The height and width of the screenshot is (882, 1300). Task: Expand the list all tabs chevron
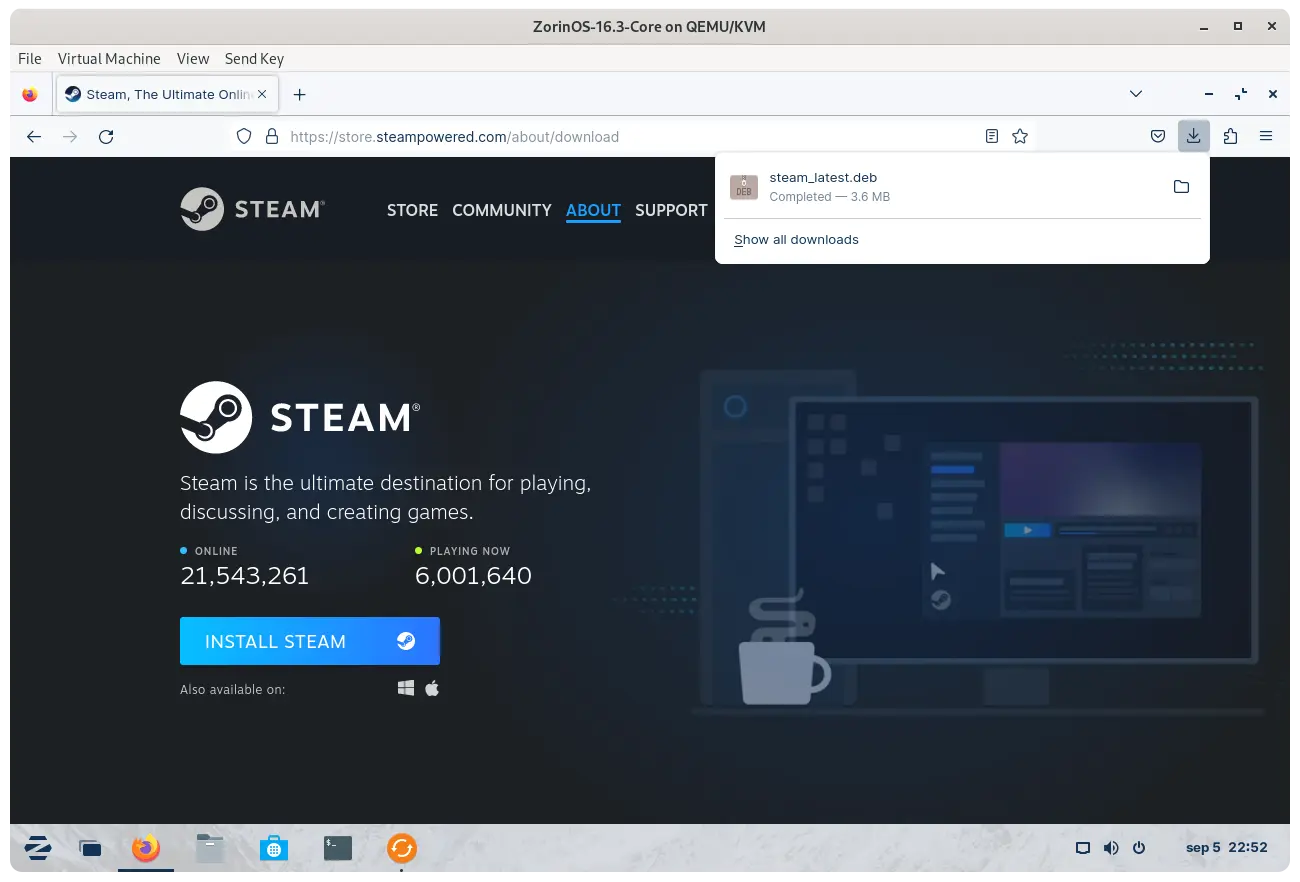click(x=1136, y=94)
